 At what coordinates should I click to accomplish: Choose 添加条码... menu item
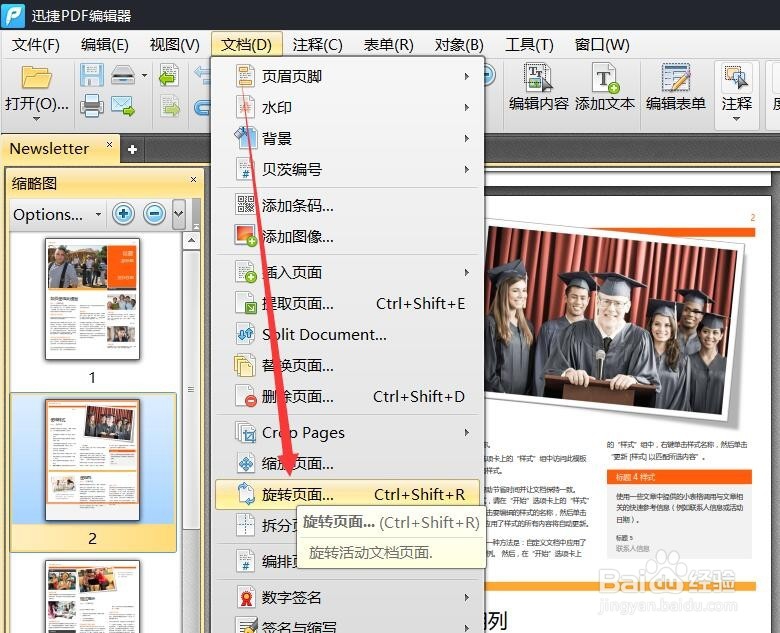349,205
